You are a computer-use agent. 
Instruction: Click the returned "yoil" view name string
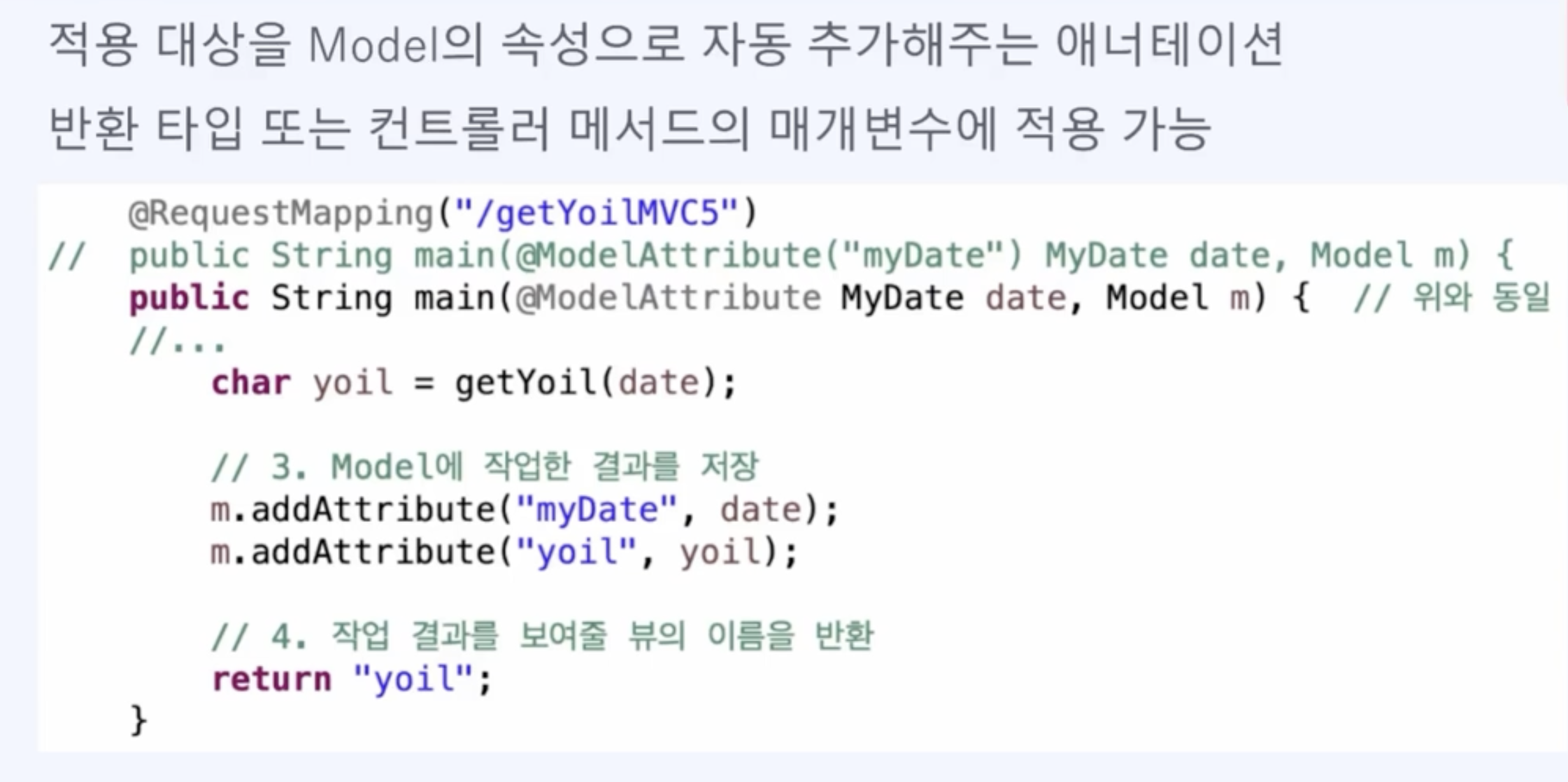(414, 679)
